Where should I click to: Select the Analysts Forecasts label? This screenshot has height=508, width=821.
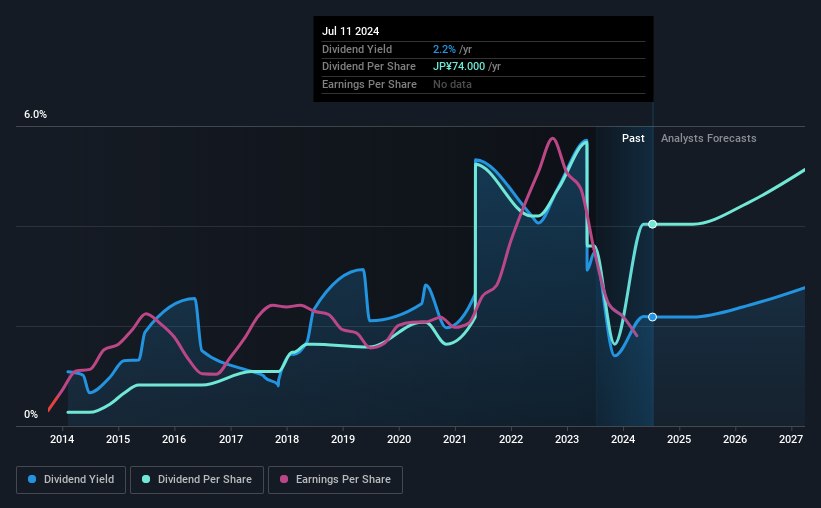(708, 138)
